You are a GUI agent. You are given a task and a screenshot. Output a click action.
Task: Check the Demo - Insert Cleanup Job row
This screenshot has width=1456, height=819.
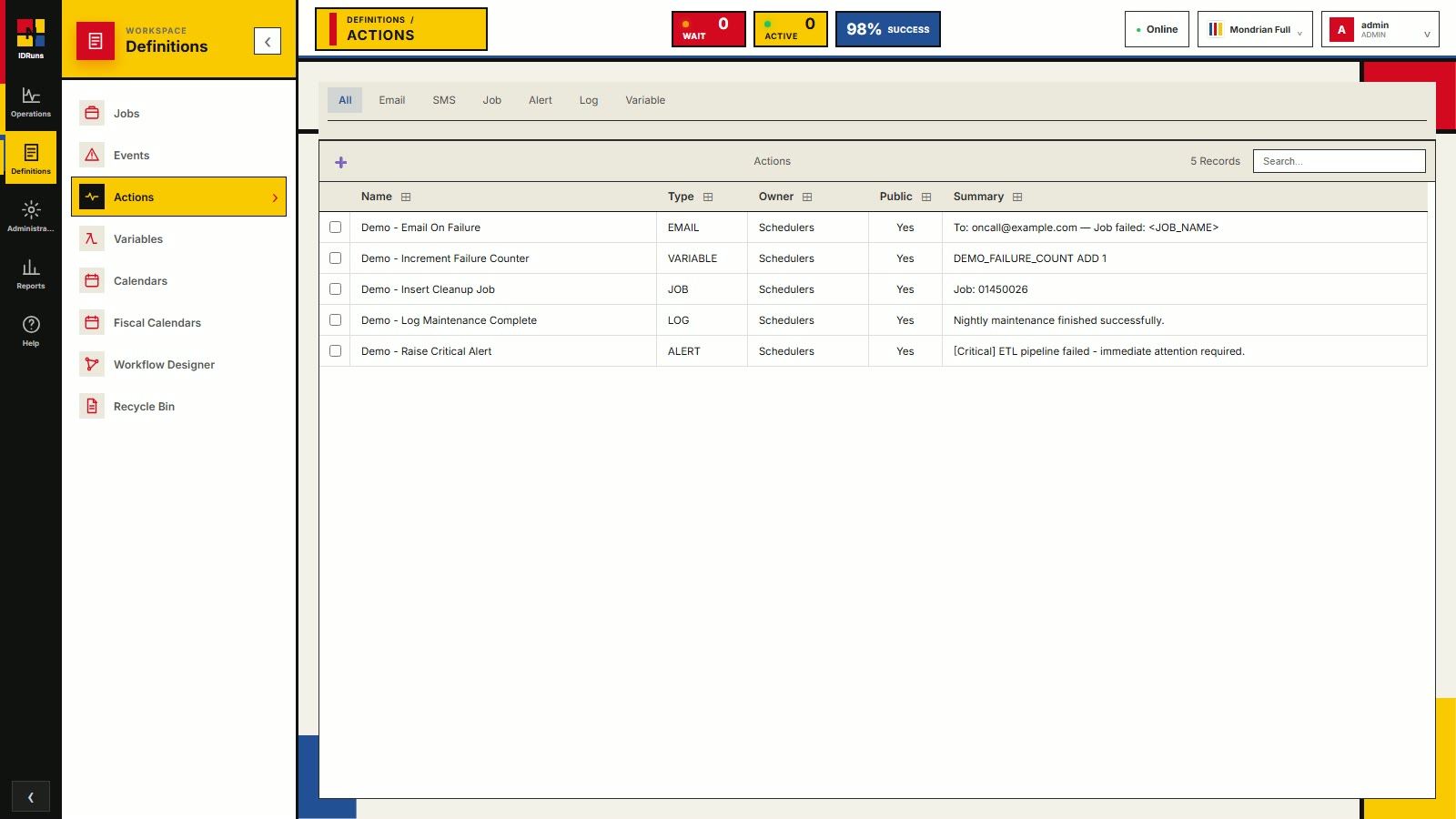coord(335,289)
